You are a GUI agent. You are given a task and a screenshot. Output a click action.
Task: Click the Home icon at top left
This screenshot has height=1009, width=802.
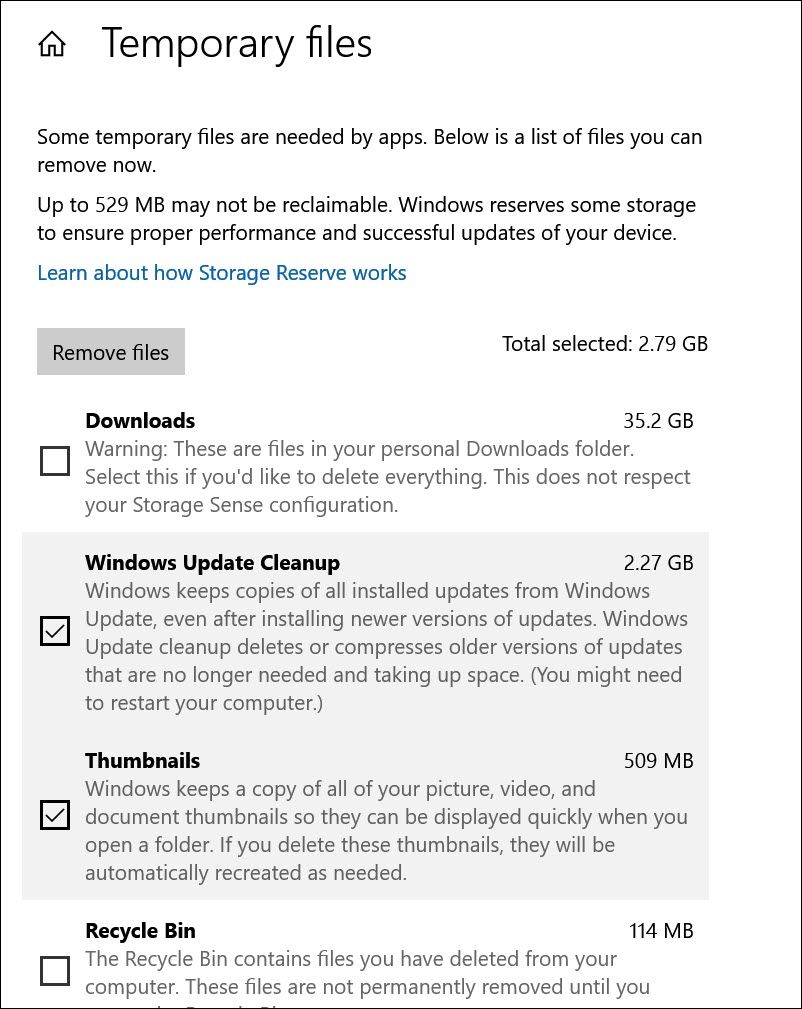(x=52, y=43)
